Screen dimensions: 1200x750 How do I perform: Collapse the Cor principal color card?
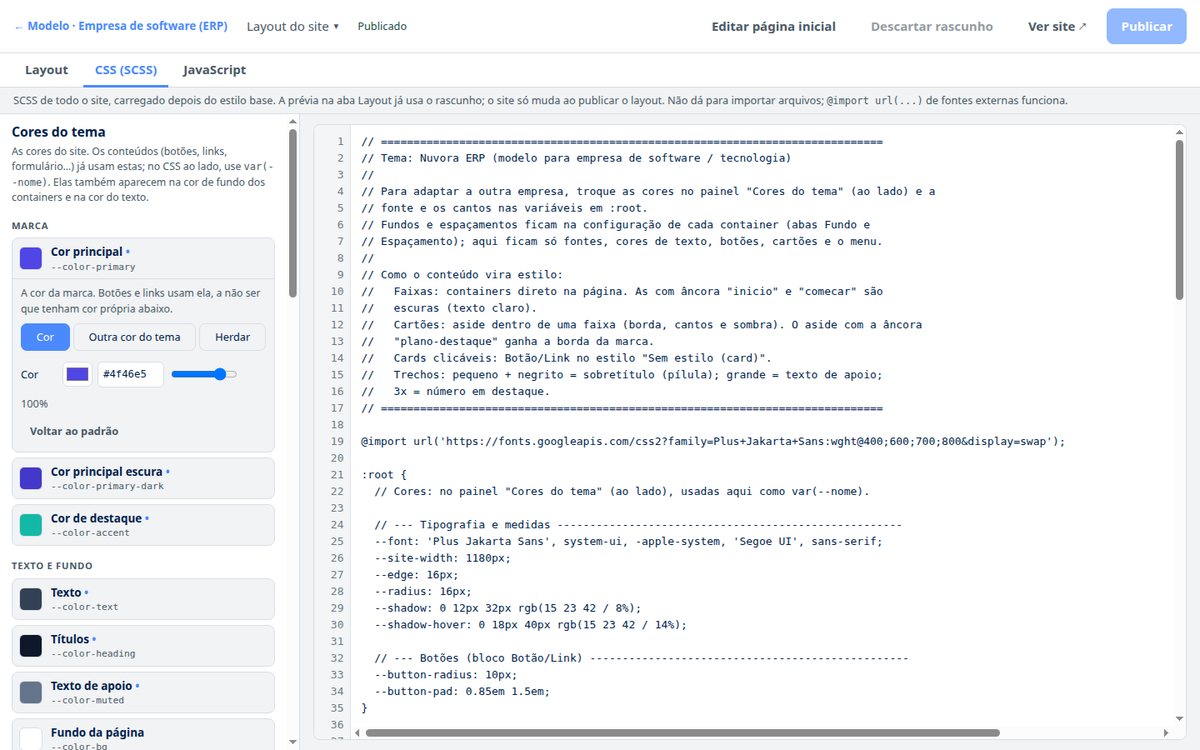click(144, 258)
